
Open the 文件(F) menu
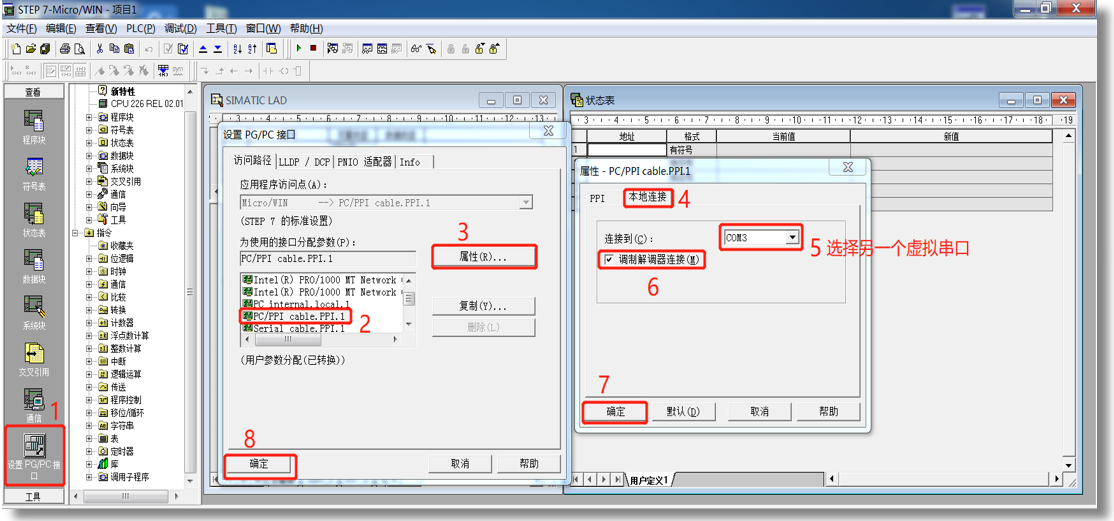tap(21, 28)
